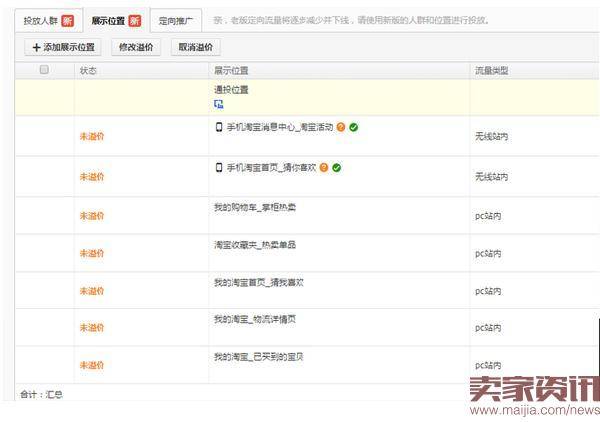The height and width of the screenshot is (422, 600).
Task: Click the 淘宝收藏夹_热卖单品 position name
Action: [x=255, y=244]
